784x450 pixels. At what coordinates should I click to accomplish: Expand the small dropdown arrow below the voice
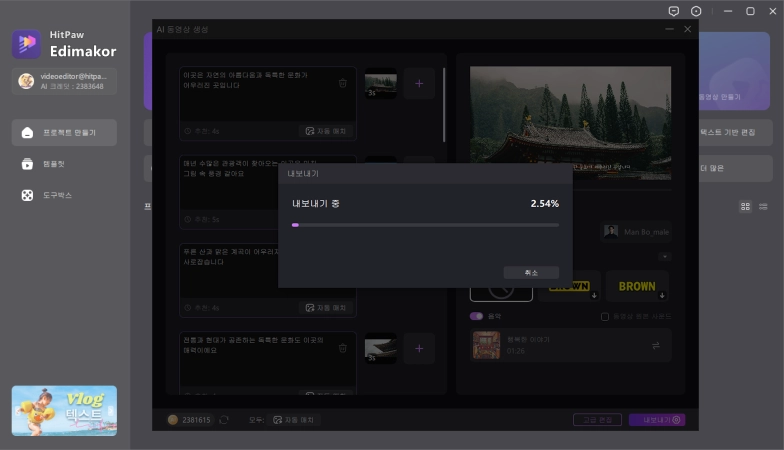[x=664, y=256]
